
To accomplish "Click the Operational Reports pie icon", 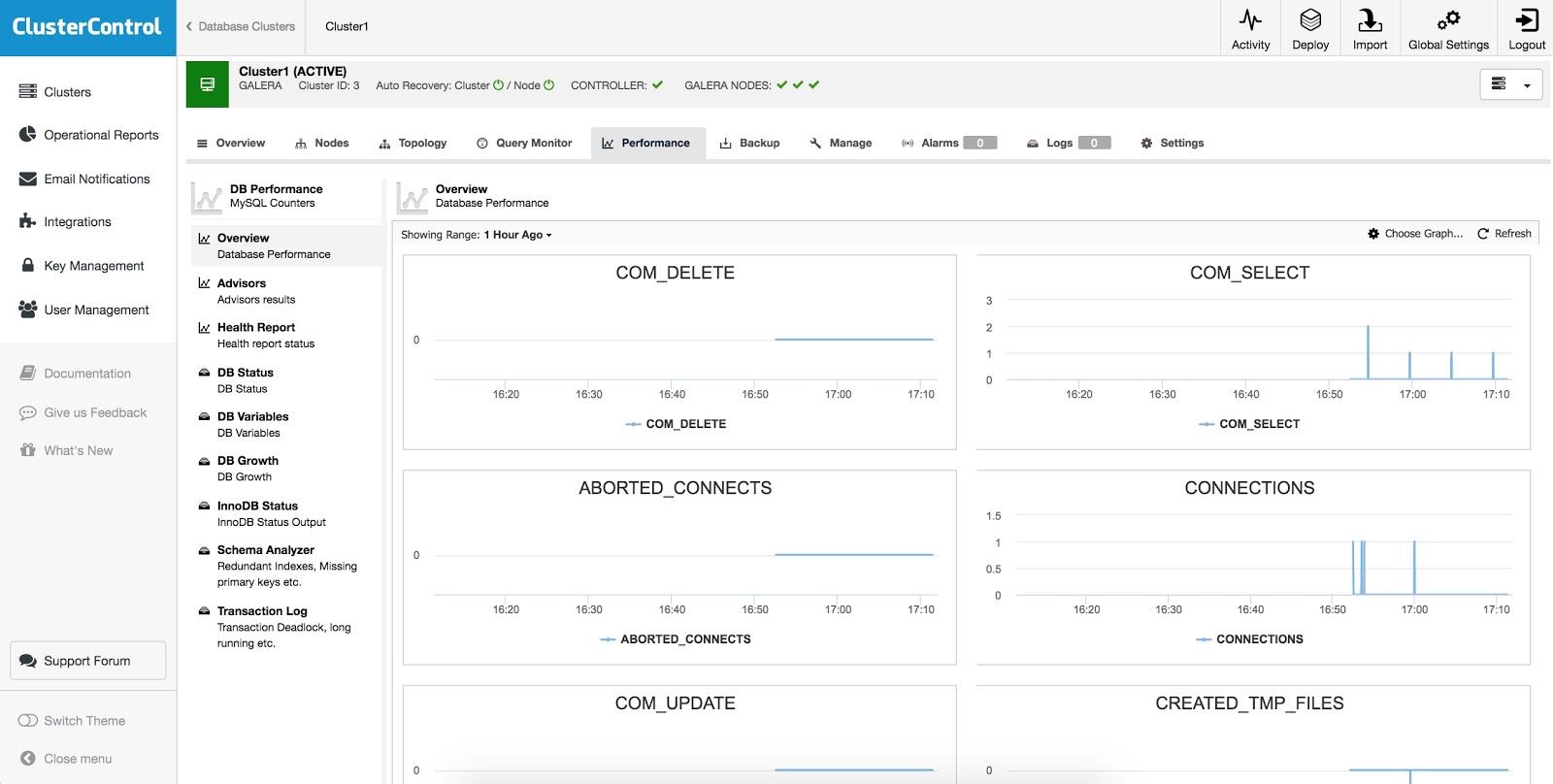I will tap(27, 135).
